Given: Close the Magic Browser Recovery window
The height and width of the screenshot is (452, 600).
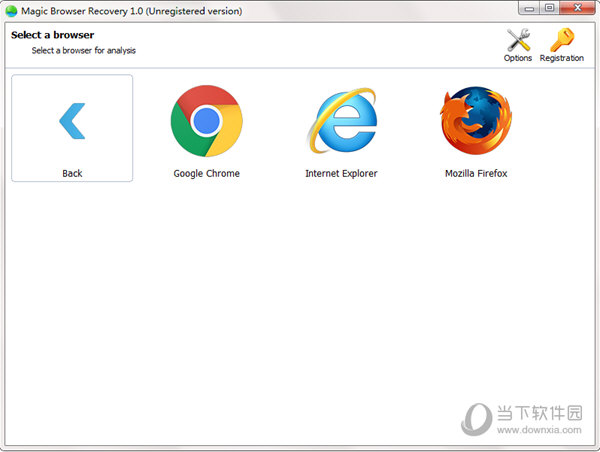Looking at the screenshot, I should tap(578, 8).
